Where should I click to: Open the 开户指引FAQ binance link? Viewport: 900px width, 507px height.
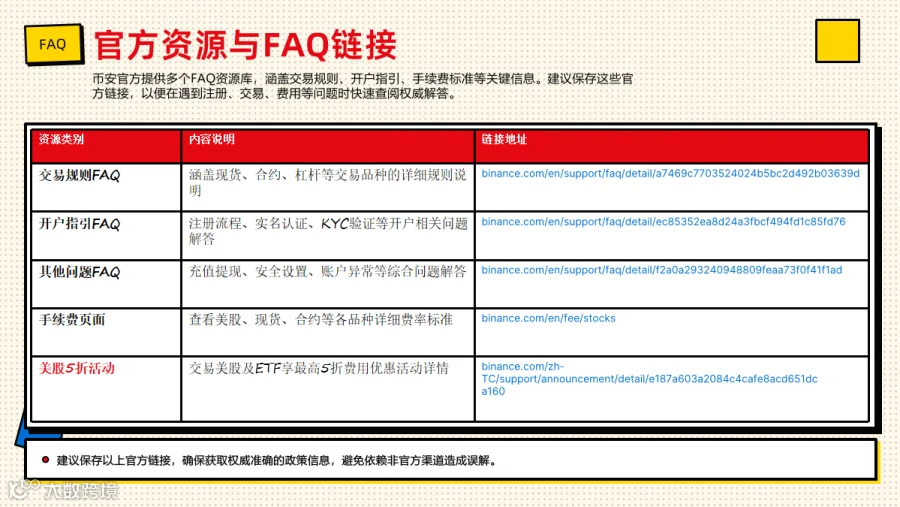663,222
